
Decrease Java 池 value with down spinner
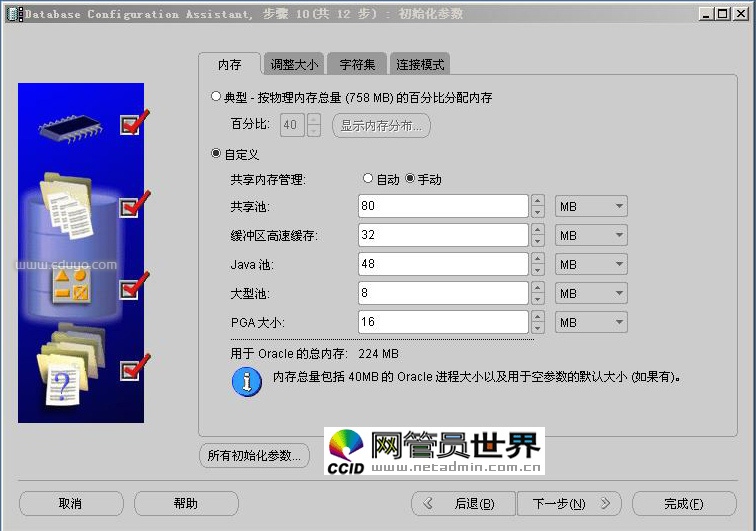tap(538, 270)
